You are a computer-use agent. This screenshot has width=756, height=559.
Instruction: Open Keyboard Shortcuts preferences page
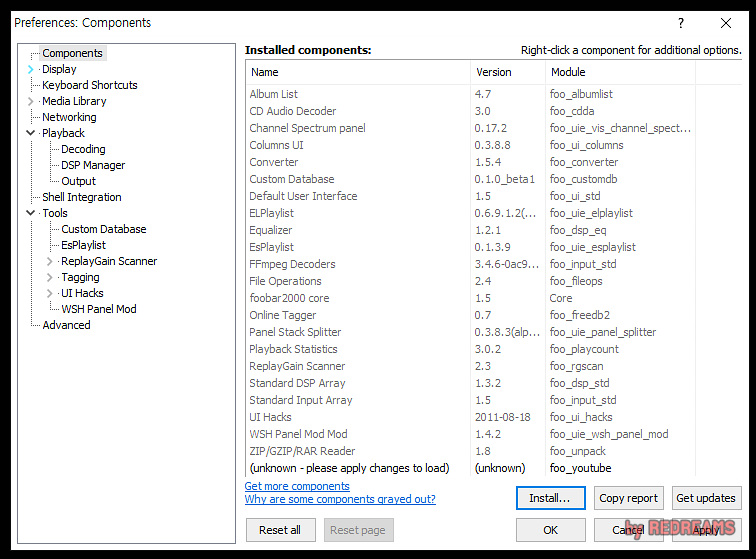coord(90,85)
